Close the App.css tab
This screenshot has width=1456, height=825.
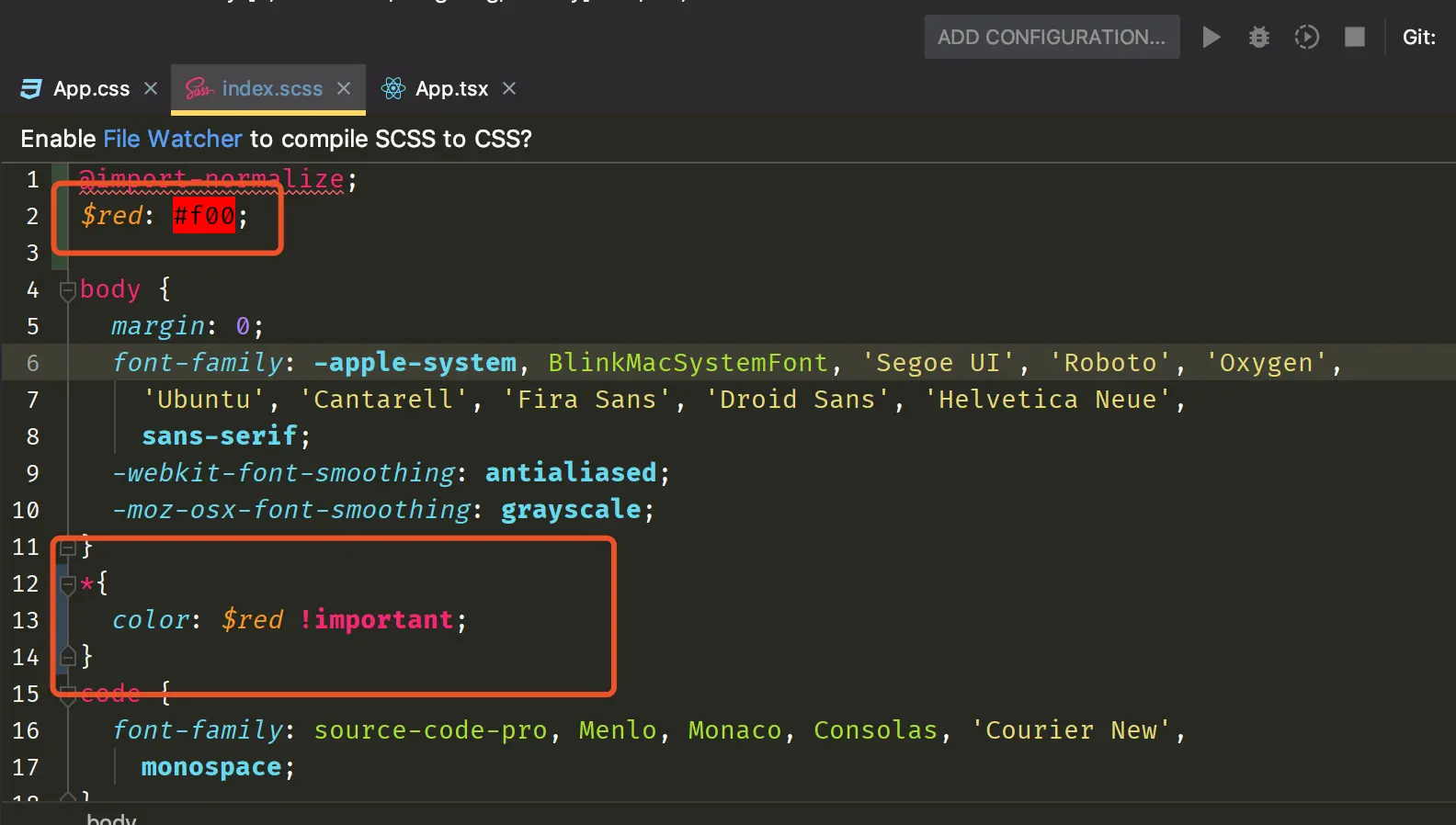[151, 88]
